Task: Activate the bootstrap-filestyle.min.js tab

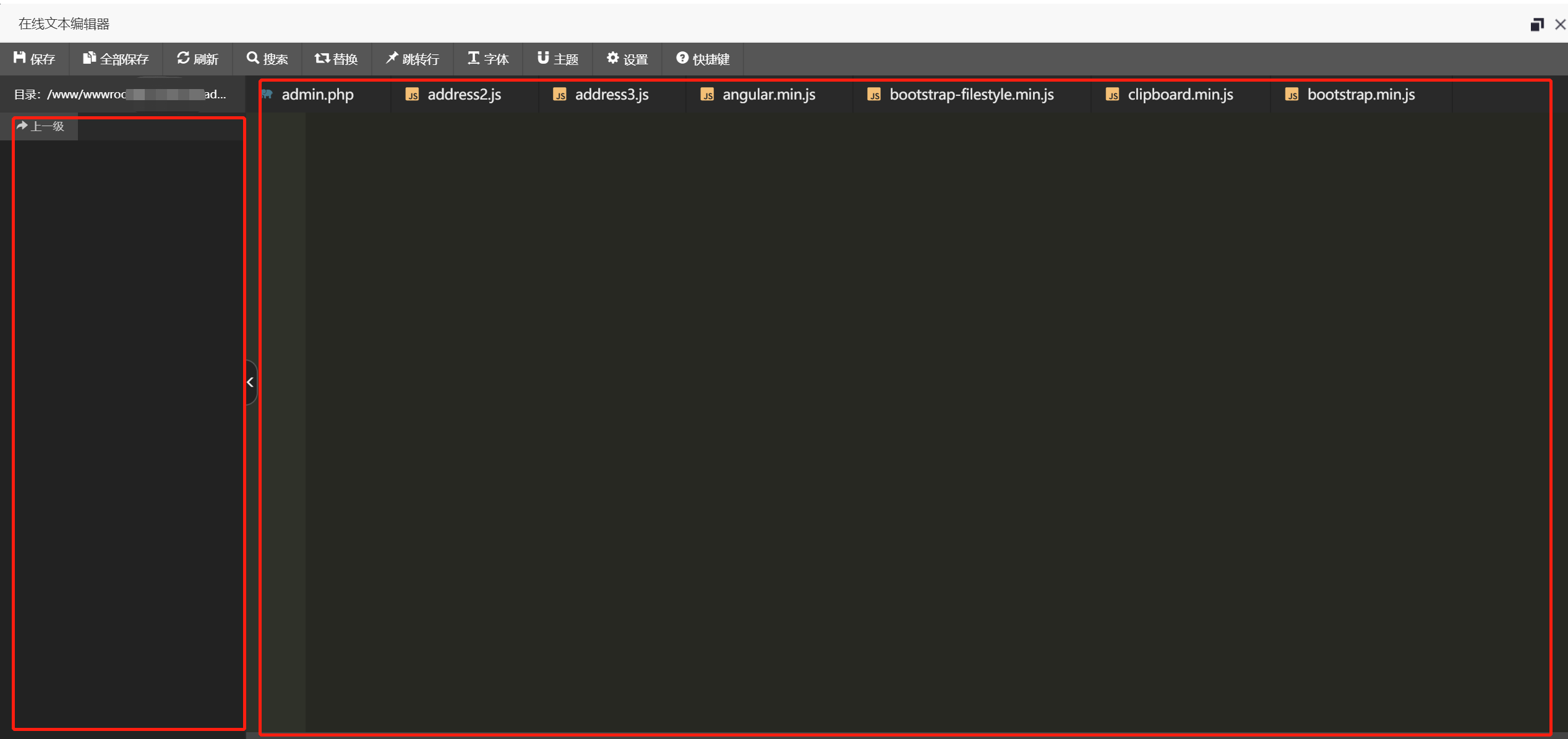Action: [x=971, y=95]
